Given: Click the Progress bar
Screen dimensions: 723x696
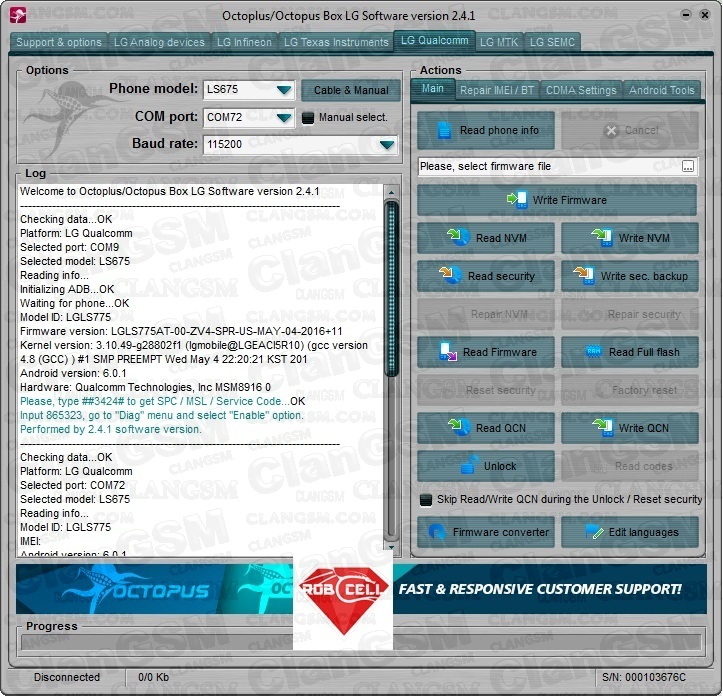Looking at the screenshot, I should 361,642.
